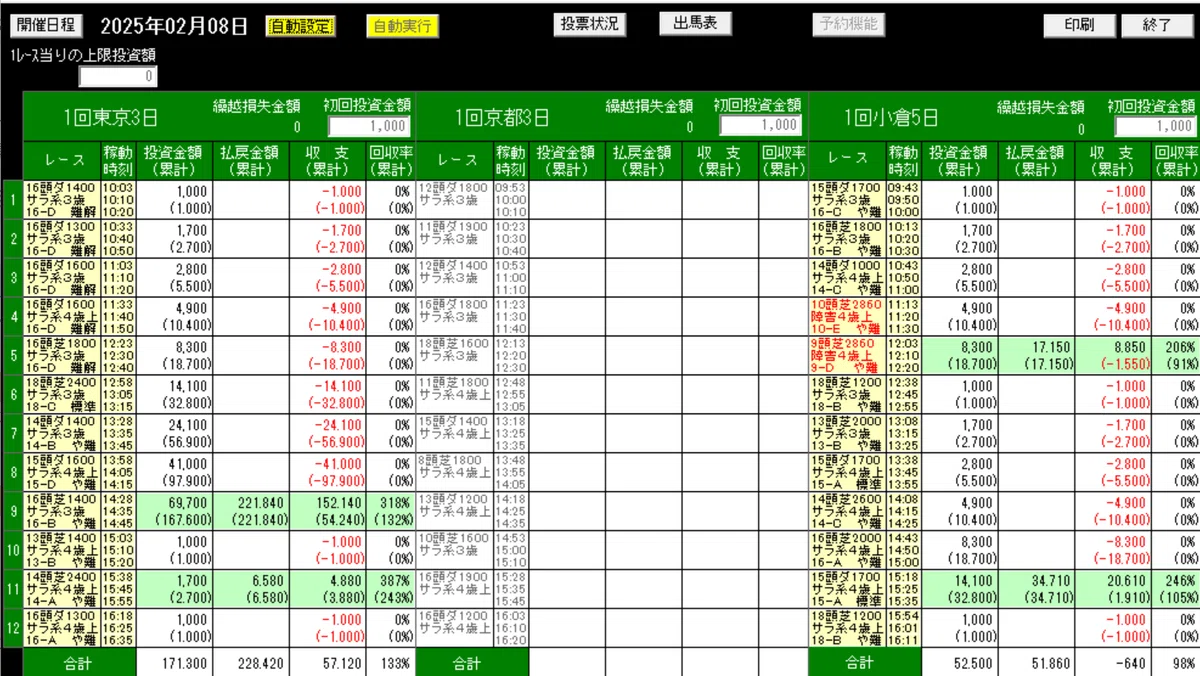Click Tokyo race 11 cell 14頭芝2400

tap(61, 590)
